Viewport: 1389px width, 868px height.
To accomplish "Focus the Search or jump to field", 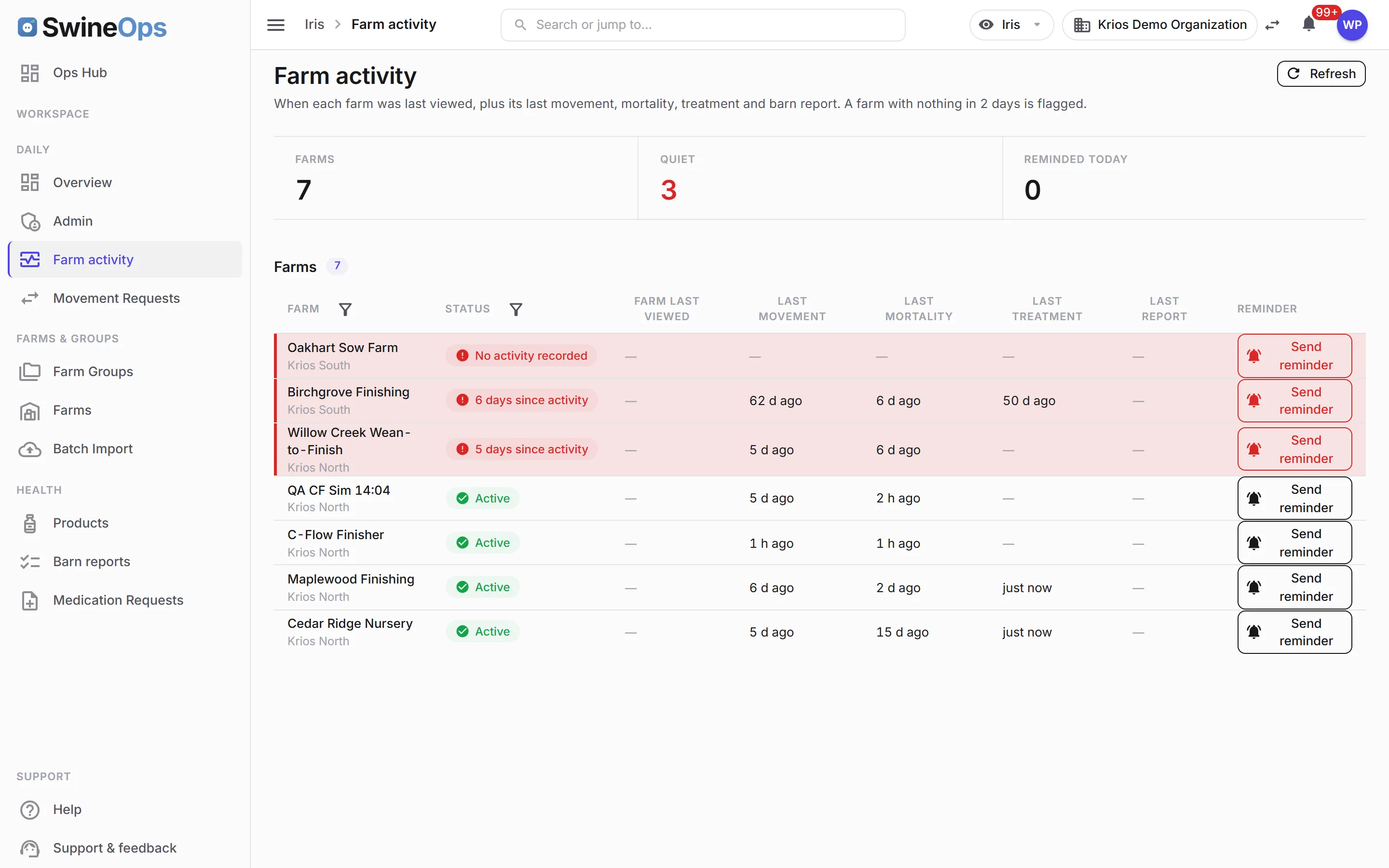I will coord(703,25).
